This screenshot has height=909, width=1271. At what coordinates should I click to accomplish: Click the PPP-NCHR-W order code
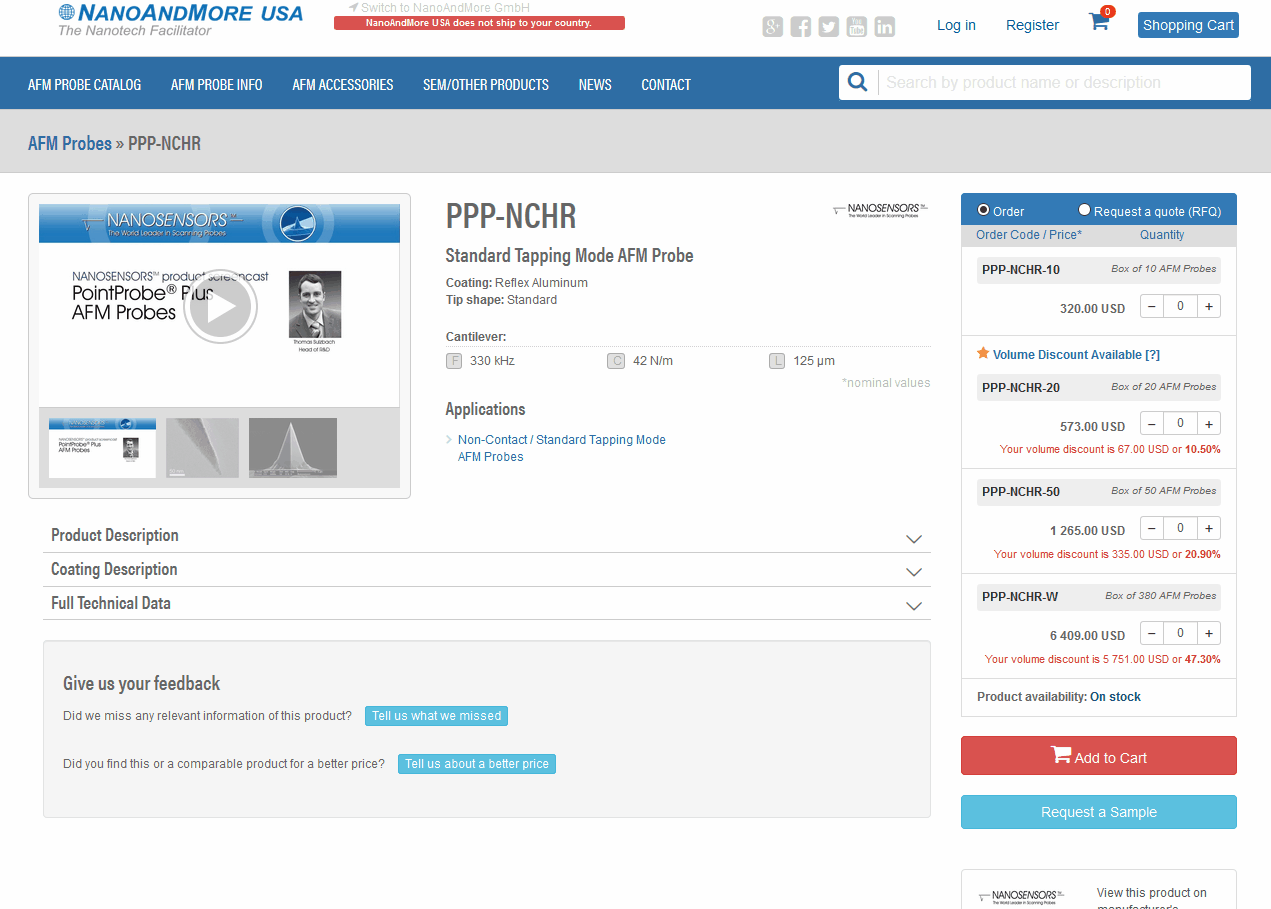click(x=1020, y=597)
